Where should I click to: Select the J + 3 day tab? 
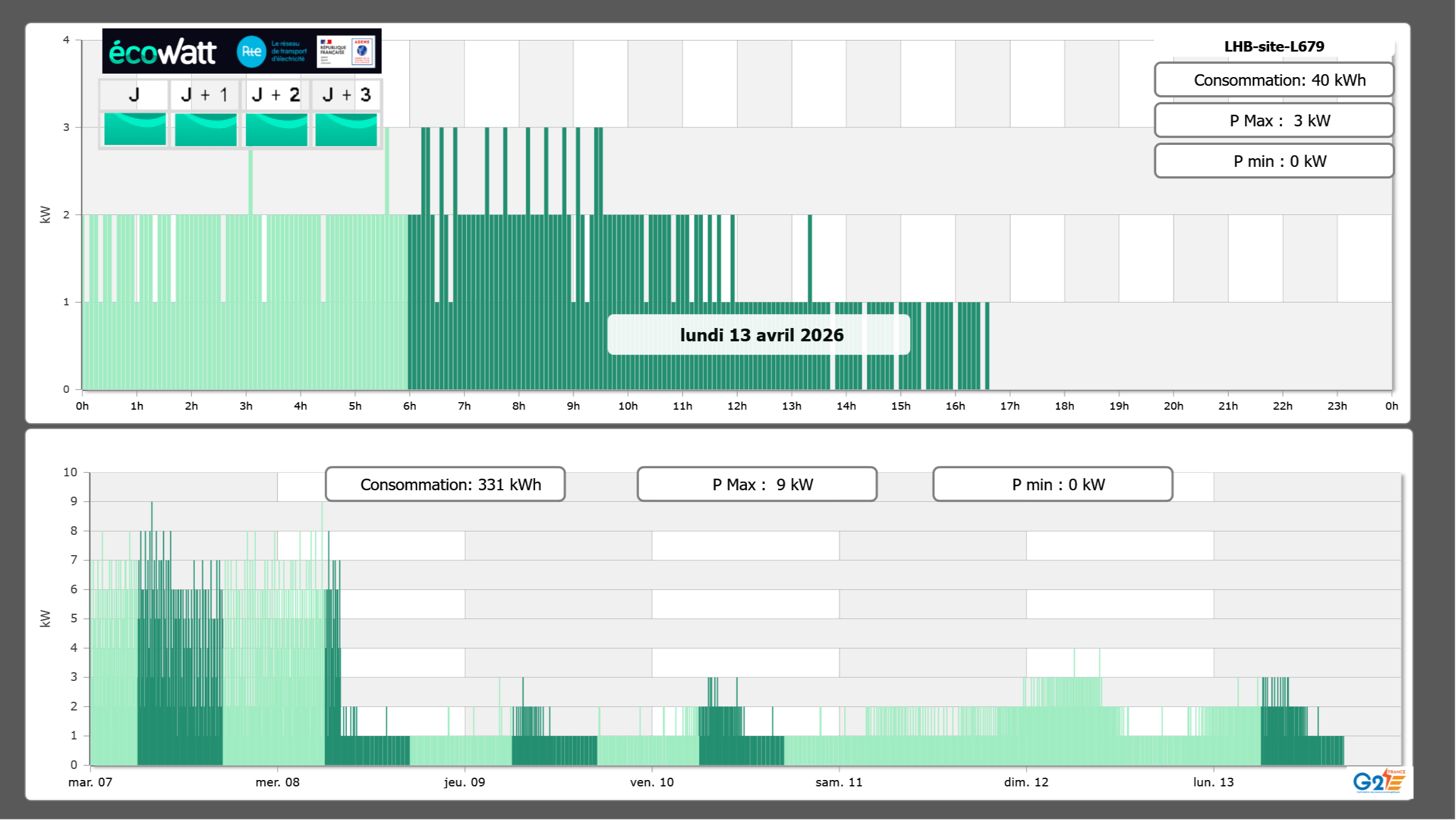pyautogui.click(x=346, y=94)
